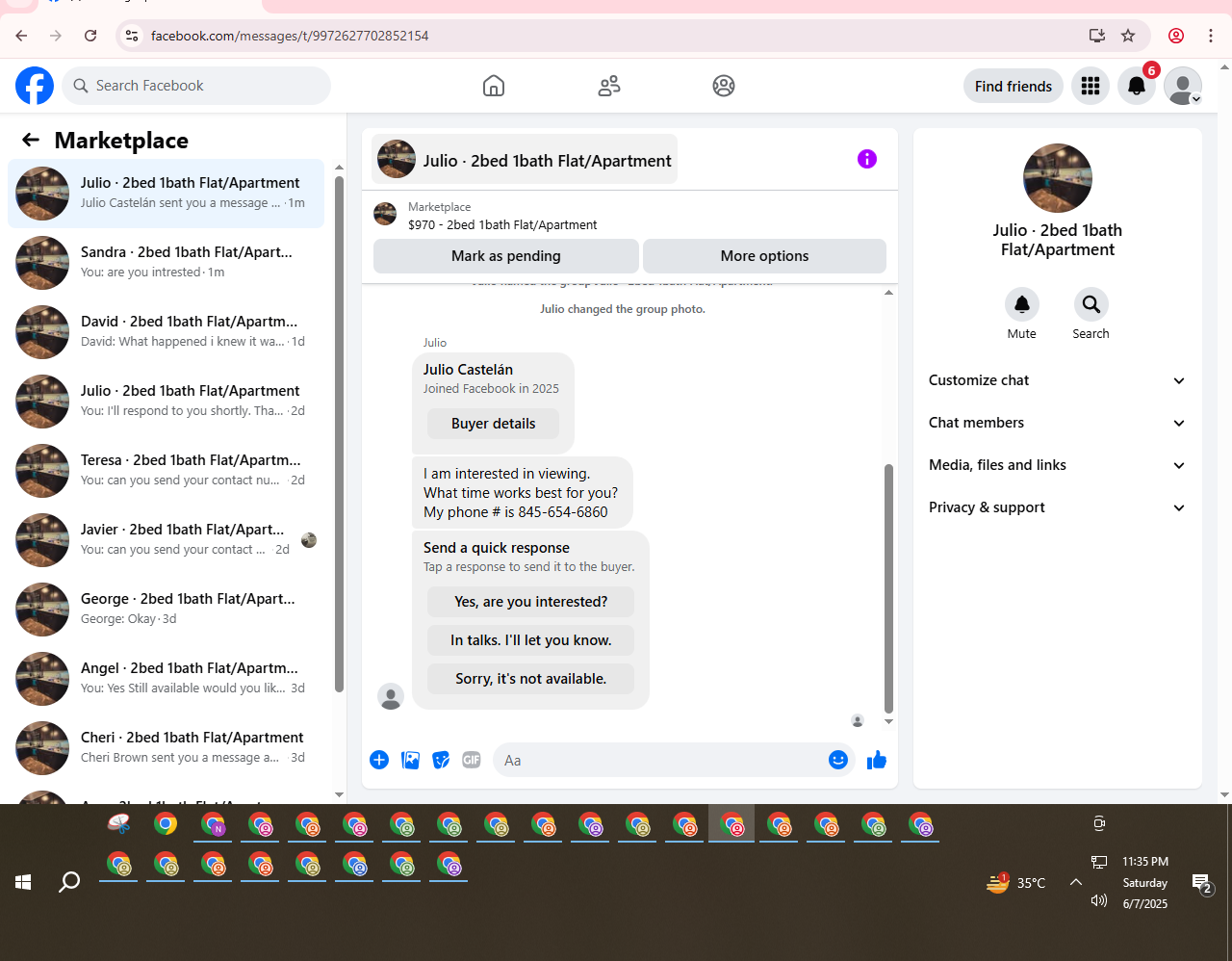Click Find friends button

[x=1014, y=86]
